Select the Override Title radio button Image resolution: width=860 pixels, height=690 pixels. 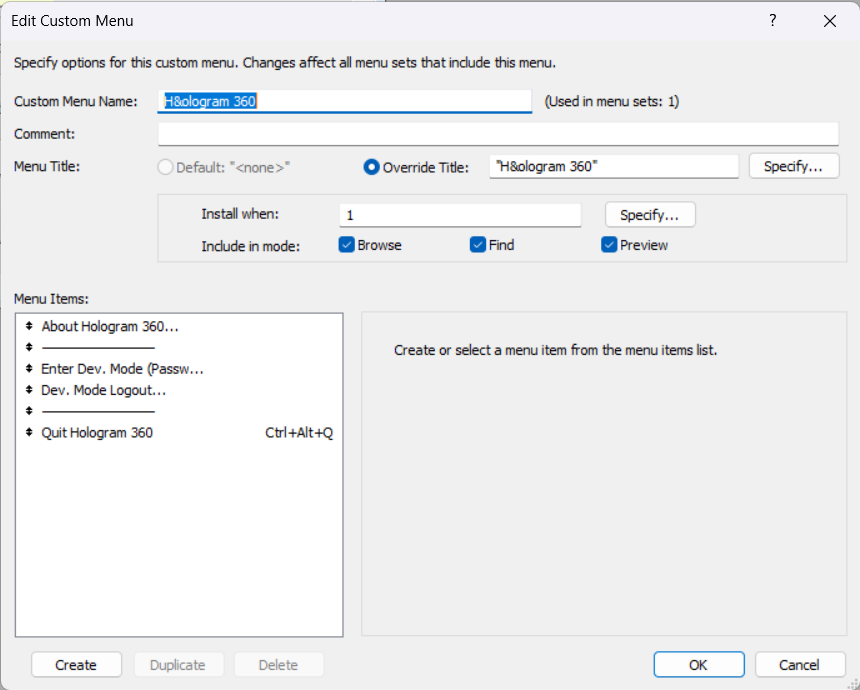point(371,166)
